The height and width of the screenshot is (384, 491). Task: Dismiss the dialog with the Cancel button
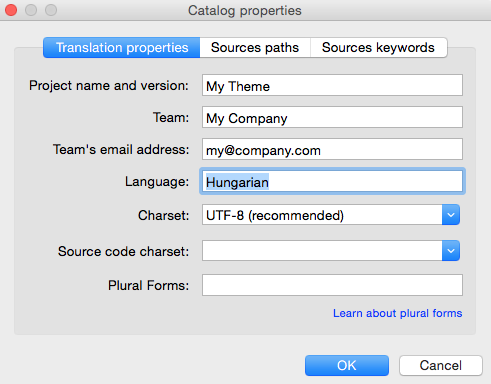(x=441, y=365)
